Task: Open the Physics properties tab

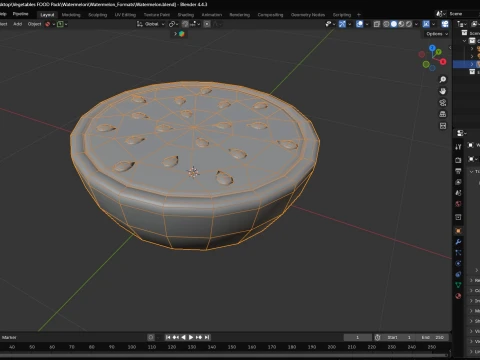Action: (x=458, y=263)
